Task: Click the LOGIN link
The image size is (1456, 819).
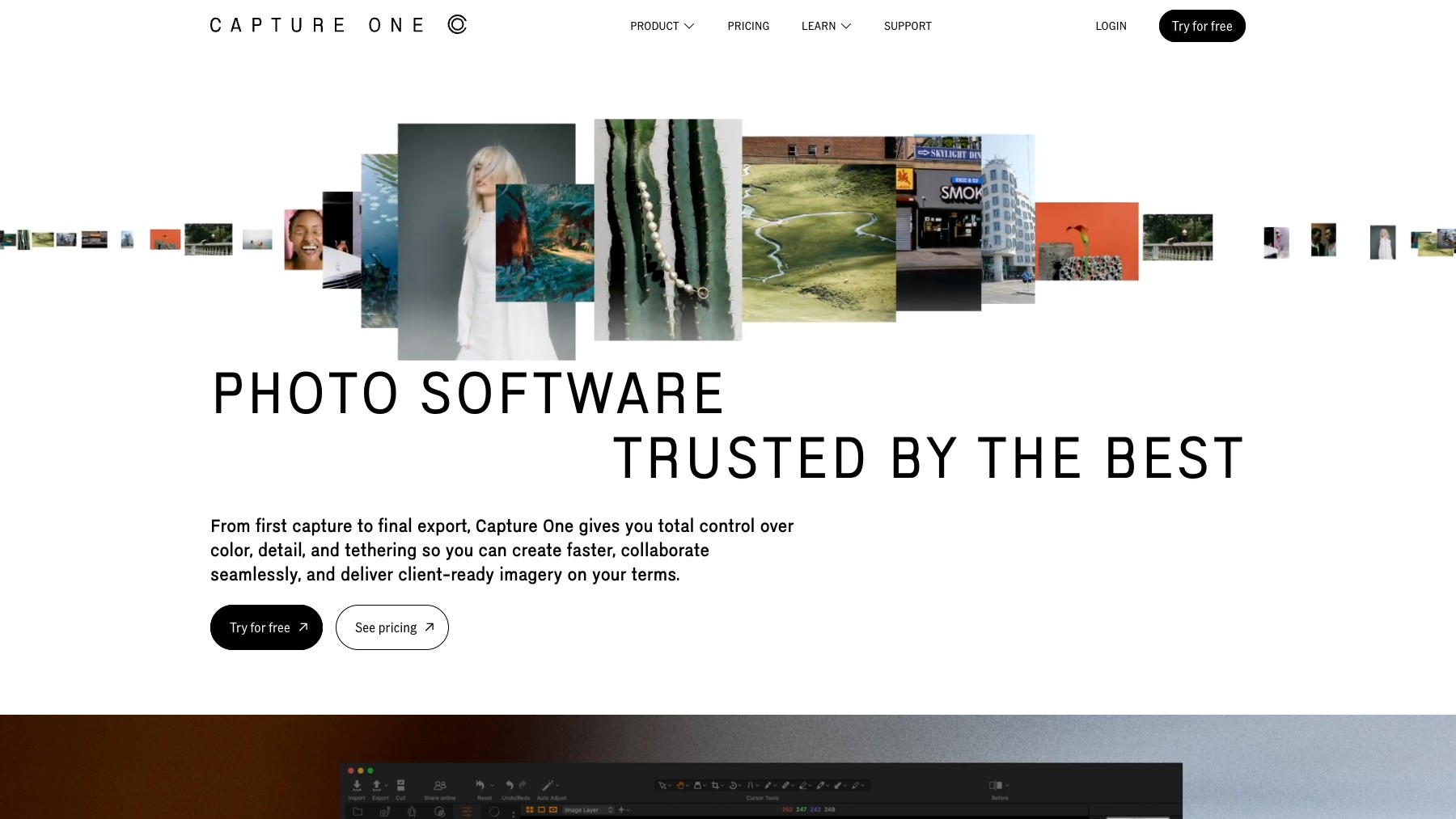Action: click(1111, 26)
